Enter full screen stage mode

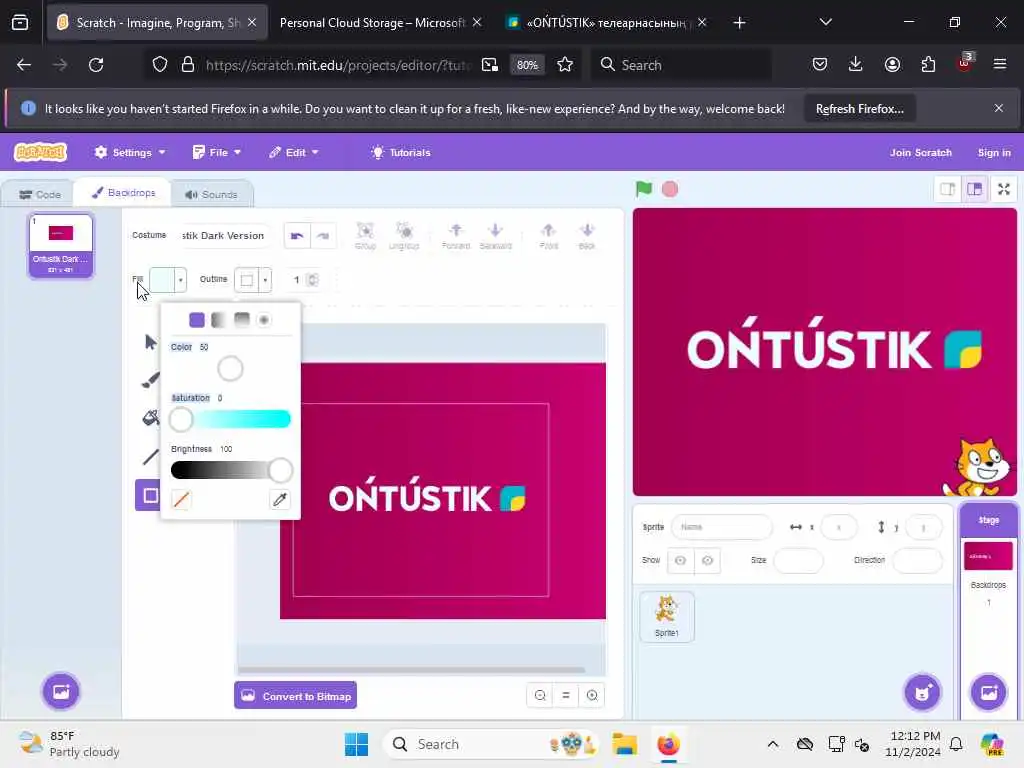pyautogui.click(x=1004, y=189)
